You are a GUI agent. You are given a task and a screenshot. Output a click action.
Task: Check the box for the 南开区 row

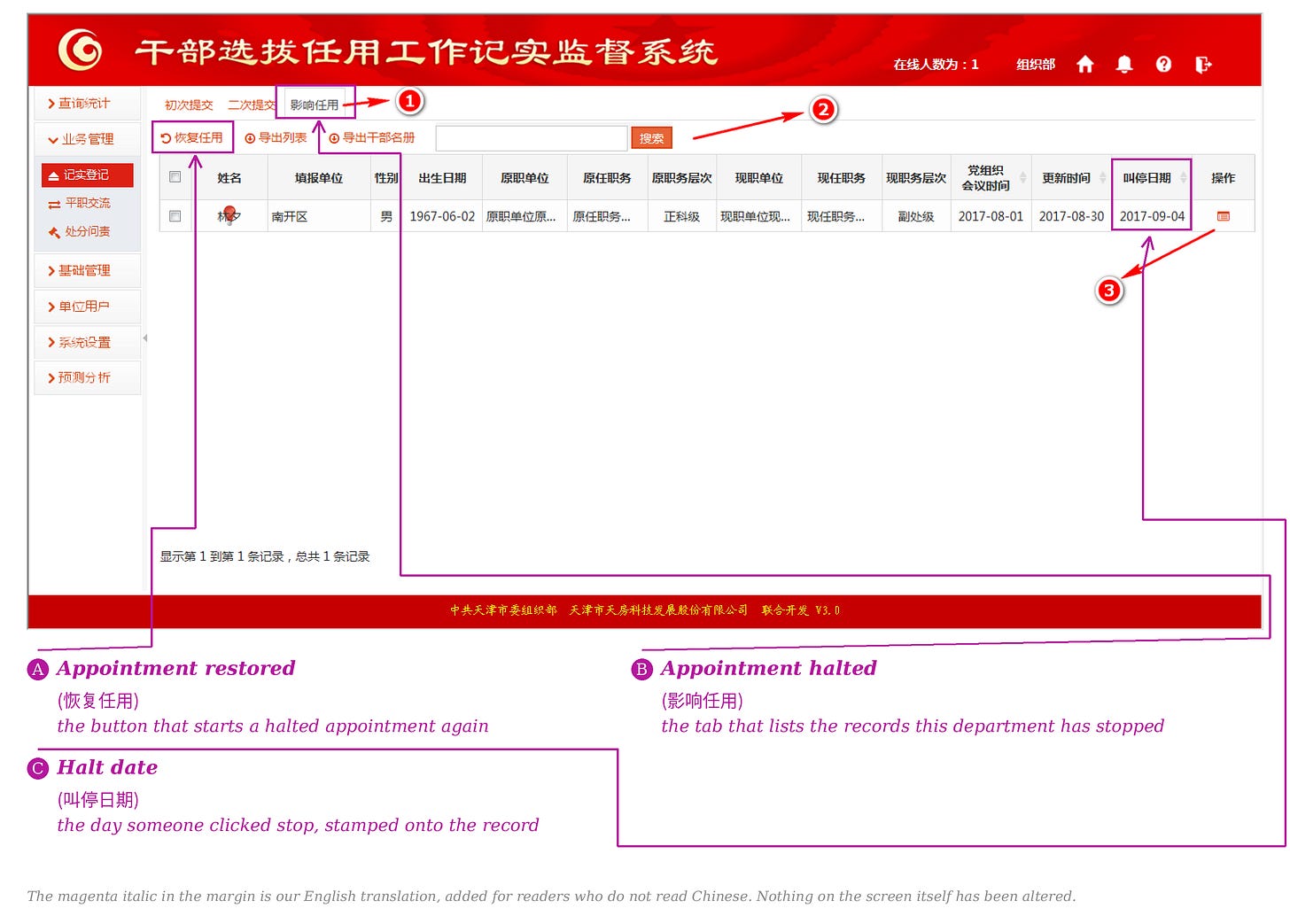tap(175, 216)
